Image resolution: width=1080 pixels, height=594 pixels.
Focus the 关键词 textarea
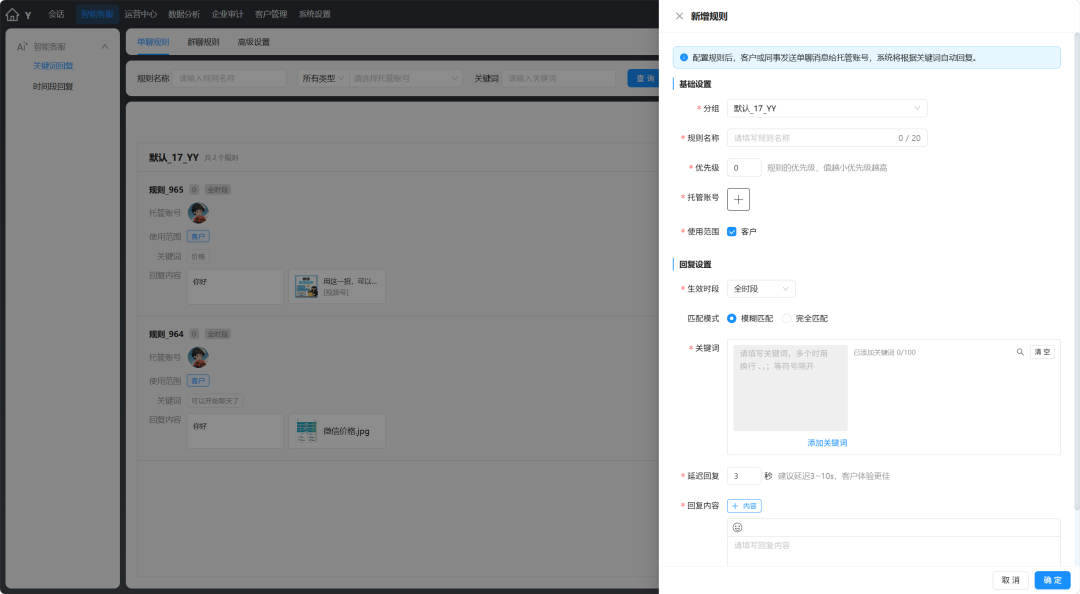(790, 388)
